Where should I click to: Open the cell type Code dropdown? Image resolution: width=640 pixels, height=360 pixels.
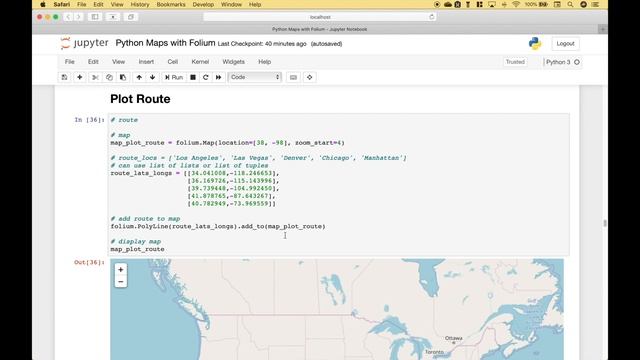point(255,77)
